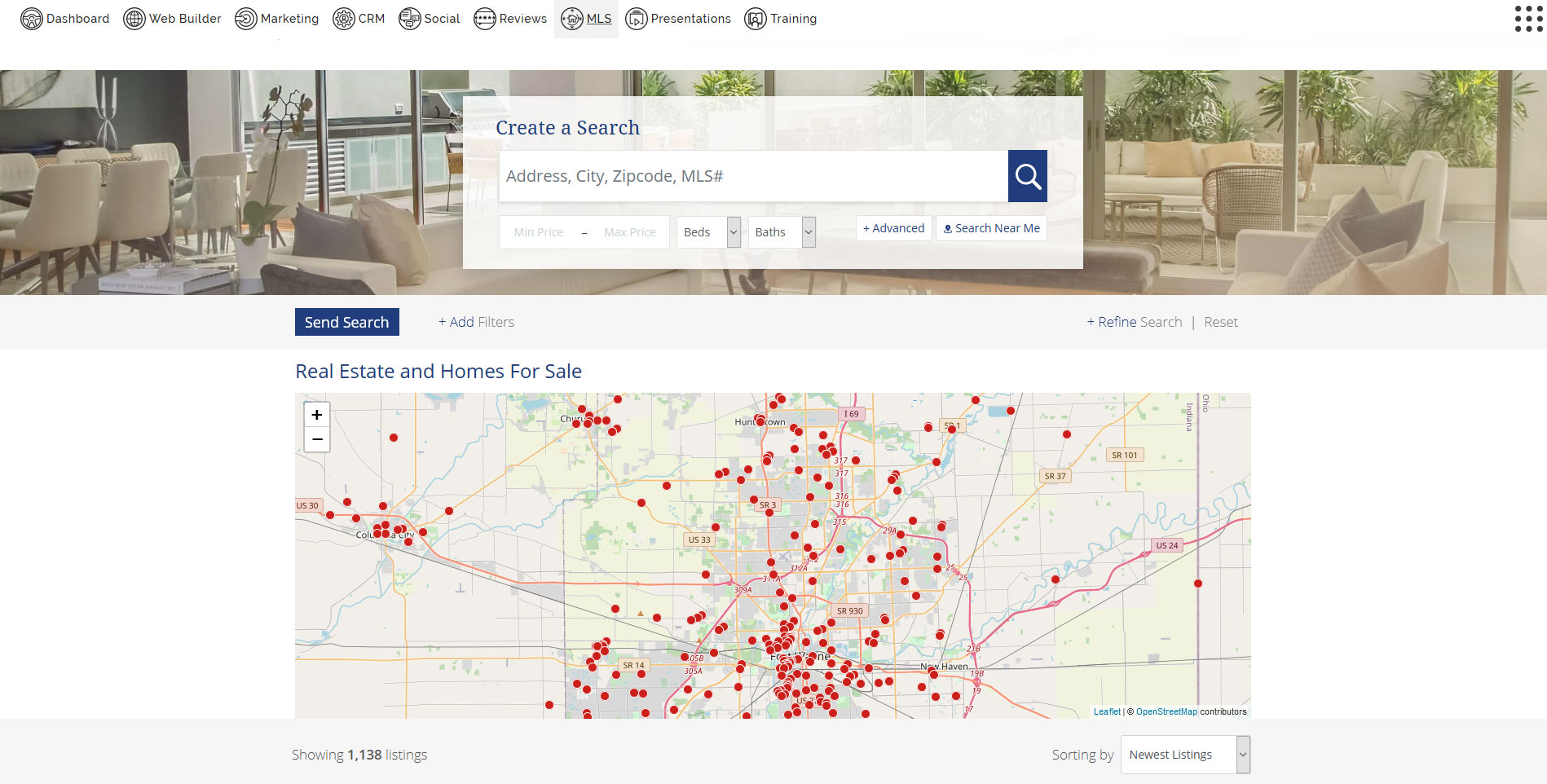Open the Sorting by Newest Listings dropdown
1547x784 pixels.
point(1185,755)
